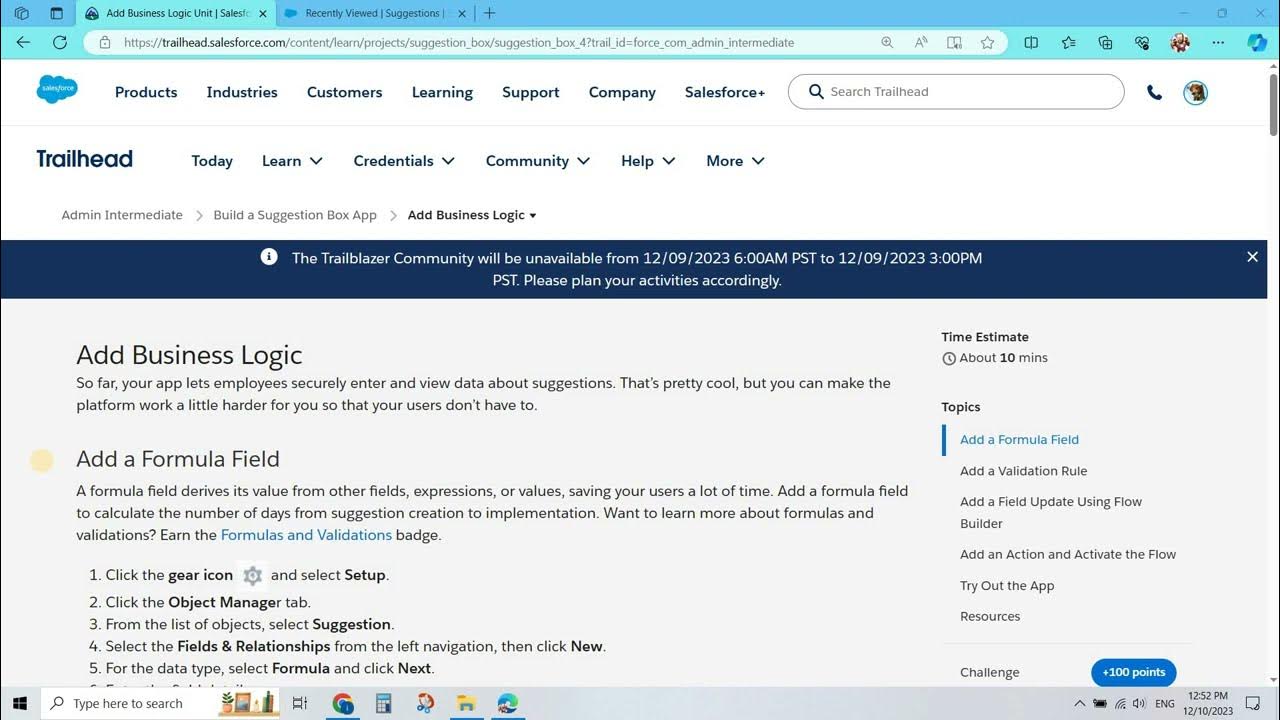This screenshot has width=1280, height=720.
Task: Expand the More dropdown menu
Action: 735,161
